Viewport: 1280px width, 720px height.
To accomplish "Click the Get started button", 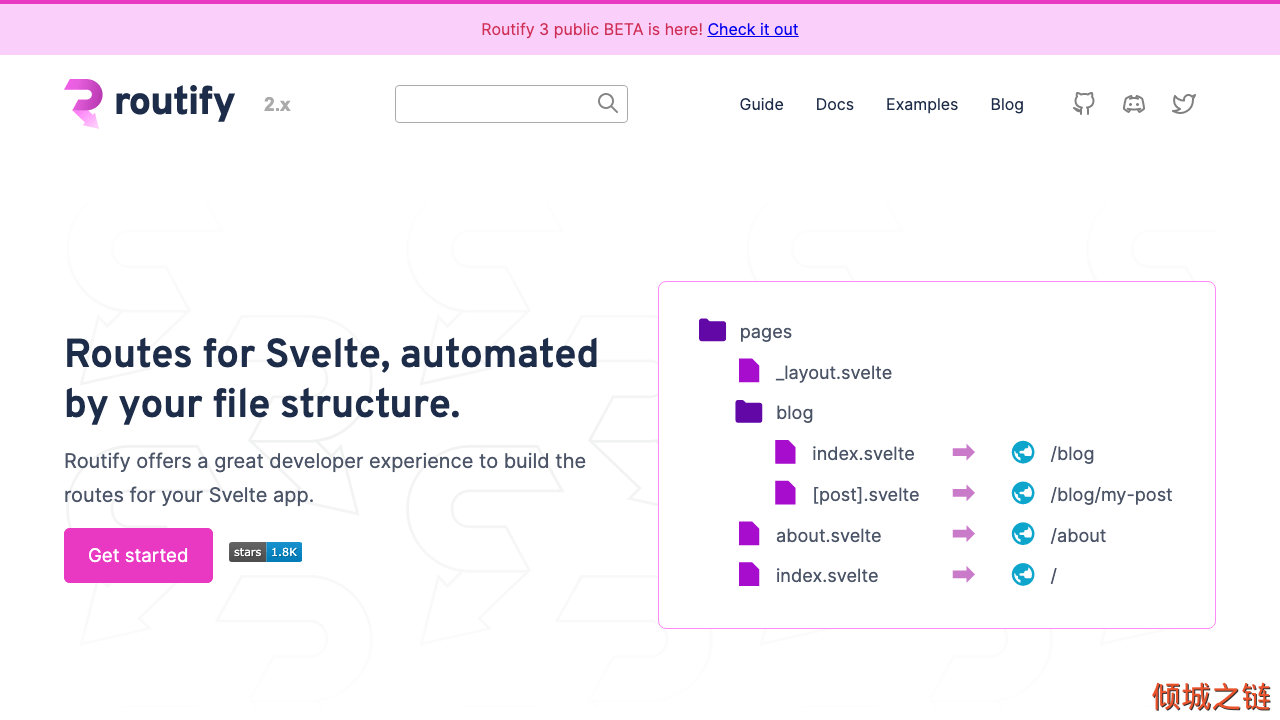I will tap(138, 555).
